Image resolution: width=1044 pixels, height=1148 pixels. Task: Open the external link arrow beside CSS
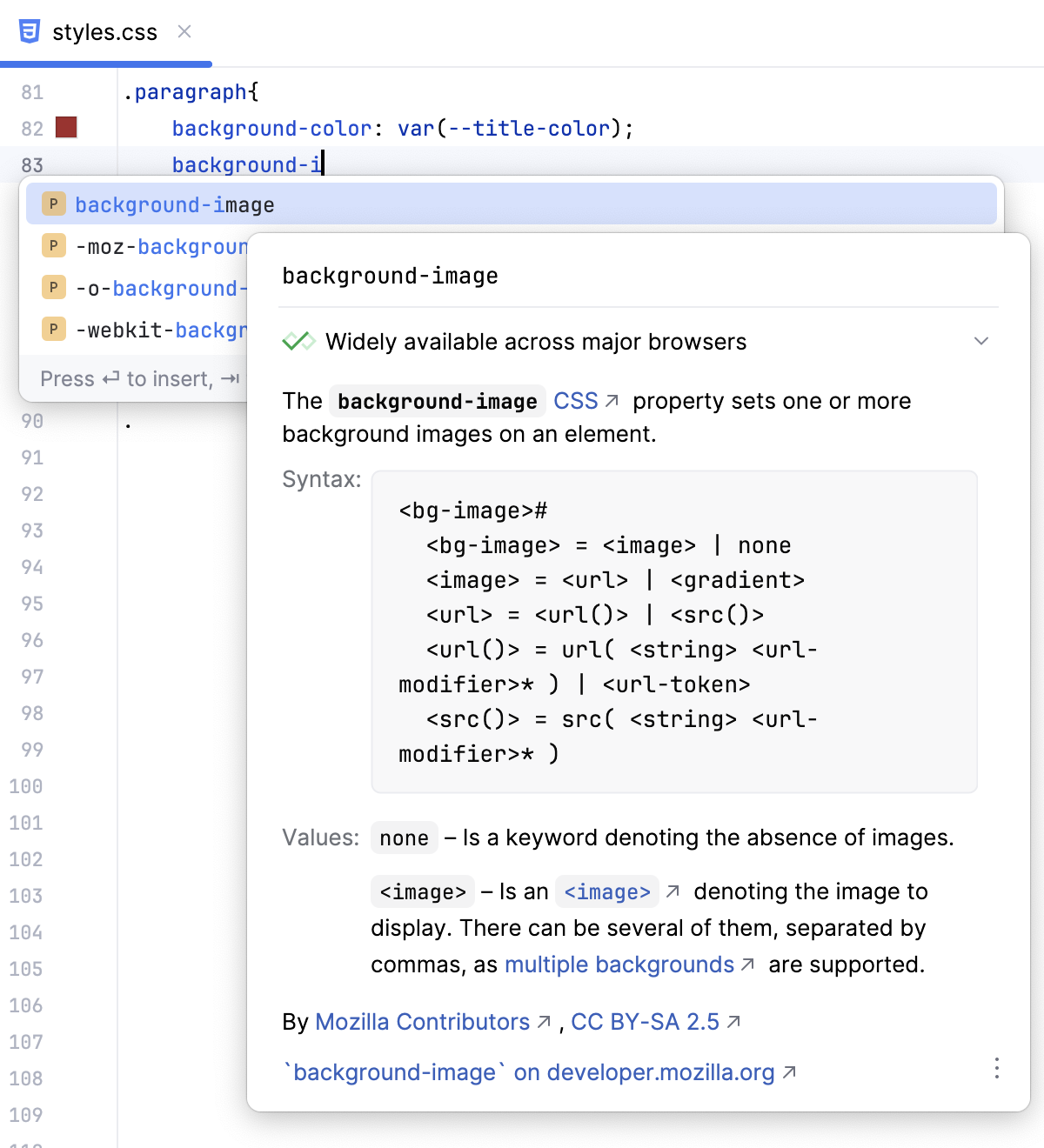pyautogui.click(x=612, y=400)
